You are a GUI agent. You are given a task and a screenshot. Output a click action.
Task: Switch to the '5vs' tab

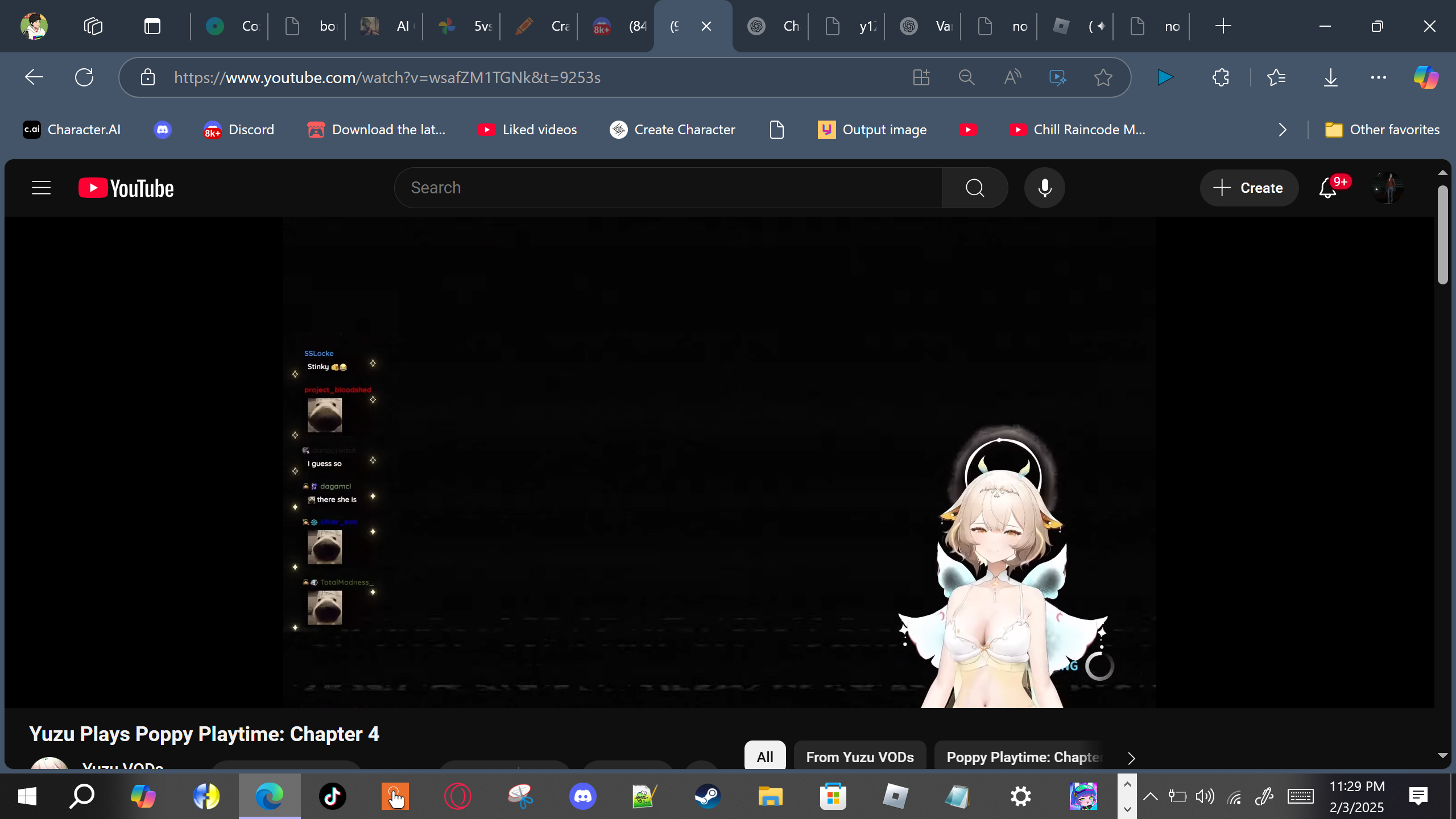[x=462, y=26]
